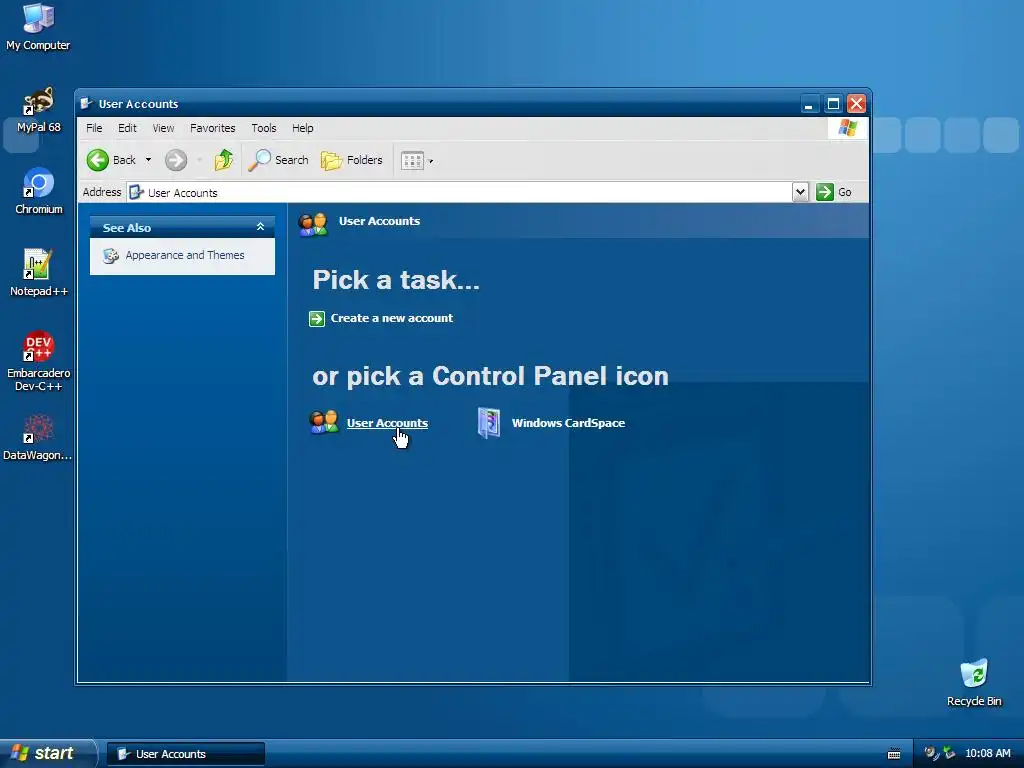The width and height of the screenshot is (1024, 768).
Task: Click the Windows CardSpace icon
Action: pos(488,423)
